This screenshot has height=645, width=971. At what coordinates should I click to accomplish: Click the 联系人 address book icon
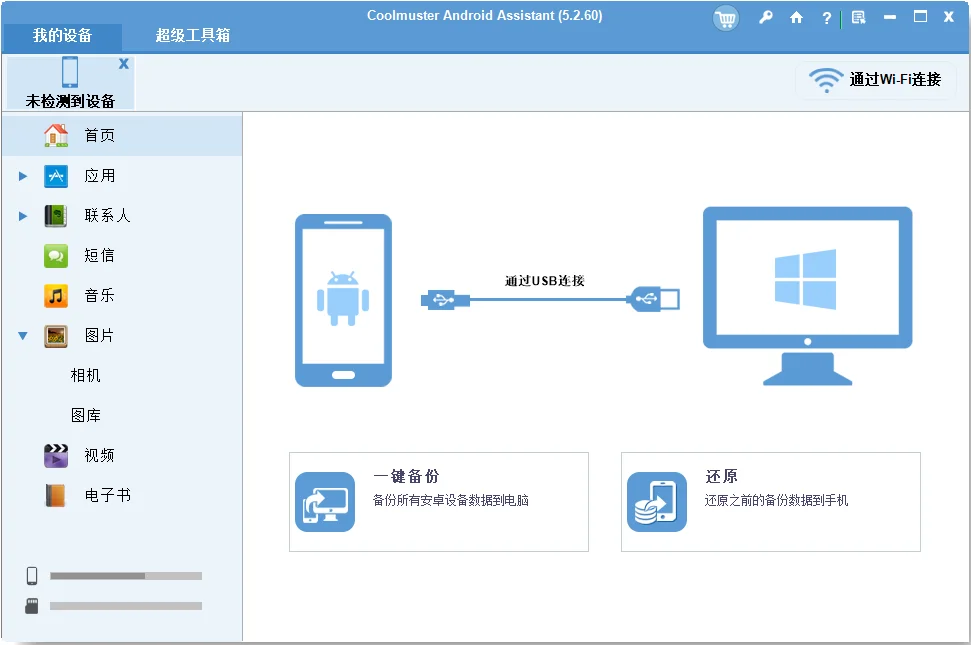[x=56, y=216]
